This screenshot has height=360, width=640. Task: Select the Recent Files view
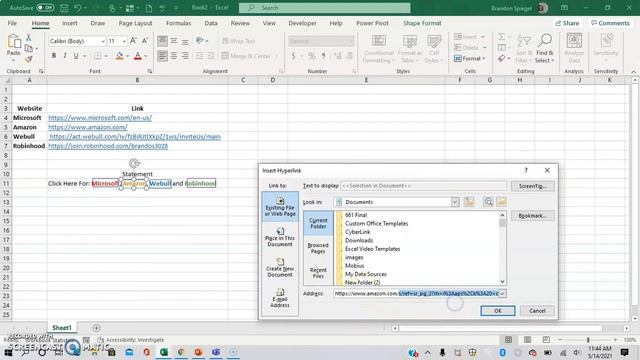pos(318,273)
